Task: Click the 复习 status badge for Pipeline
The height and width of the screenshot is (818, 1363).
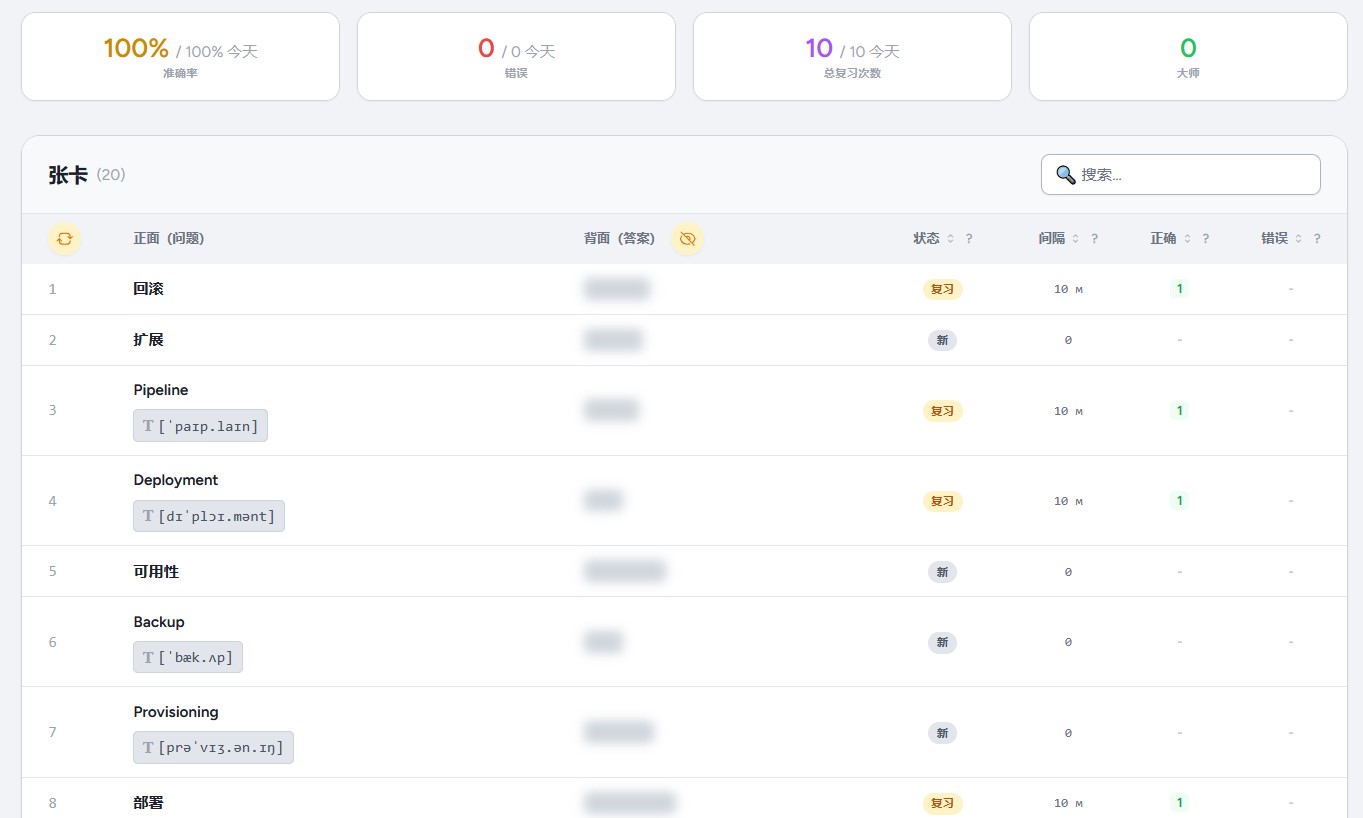Action: 942,411
